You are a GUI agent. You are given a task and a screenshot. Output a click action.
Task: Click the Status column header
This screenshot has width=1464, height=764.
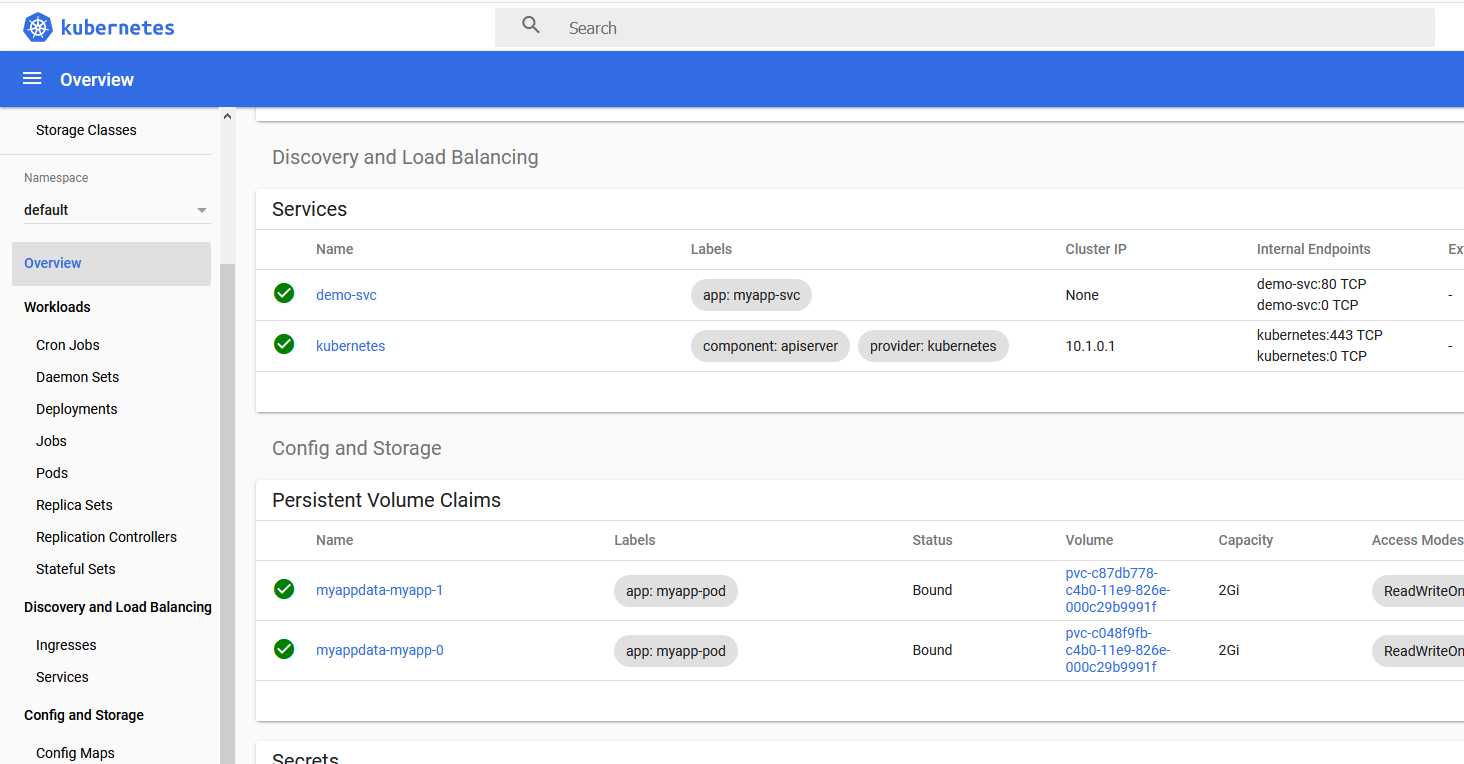point(932,540)
